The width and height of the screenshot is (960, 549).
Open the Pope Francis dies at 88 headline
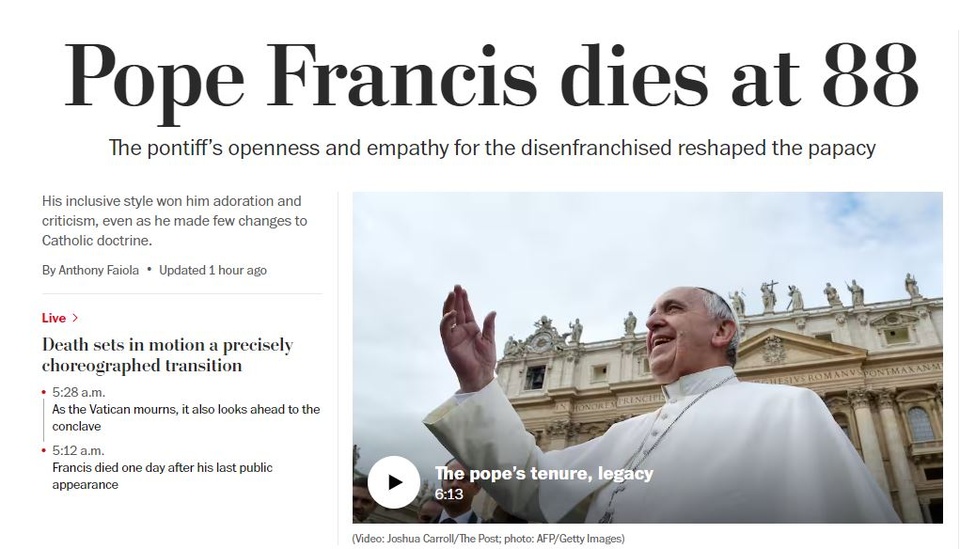pyautogui.click(x=491, y=78)
